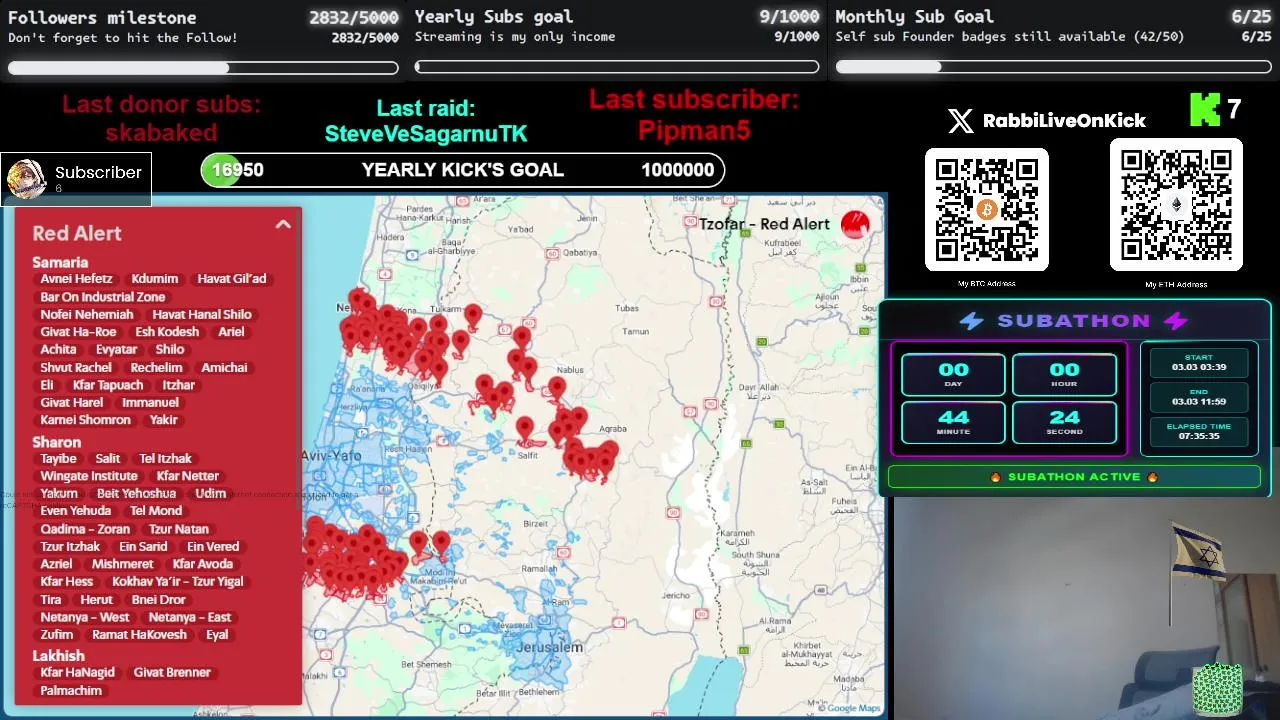Click the SUBATHON ACTIVE banner
This screenshot has width=1280, height=720.
tap(1074, 477)
